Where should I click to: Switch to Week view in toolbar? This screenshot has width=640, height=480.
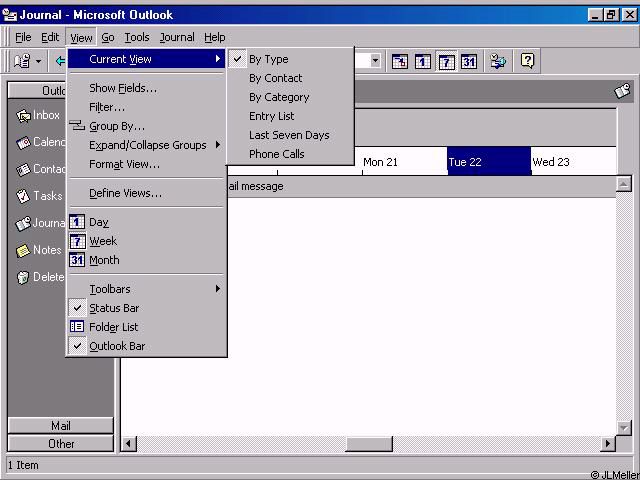pos(446,62)
